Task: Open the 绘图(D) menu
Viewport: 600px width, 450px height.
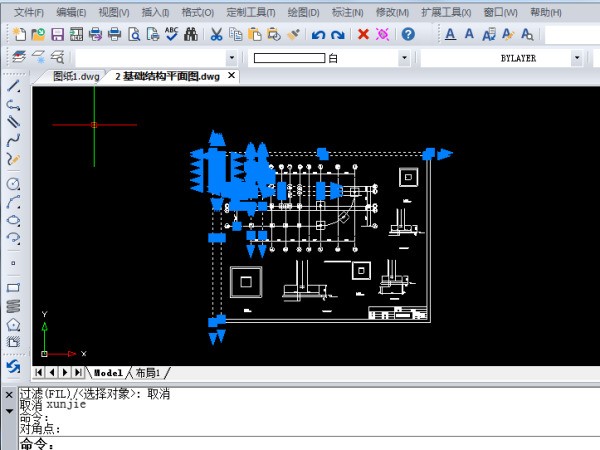Action: click(302, 12)
